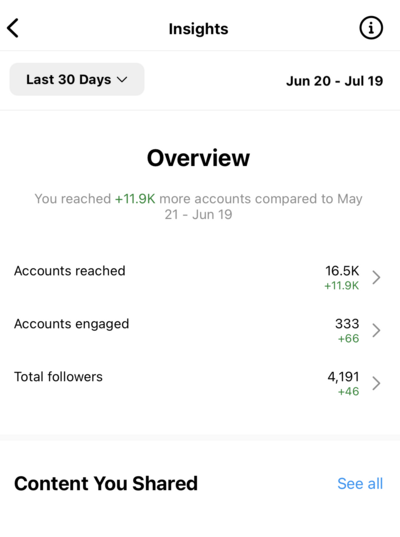Click the Jun 20 - Jul 19 date range
The image size is (400, 537).
pos(335,81)
